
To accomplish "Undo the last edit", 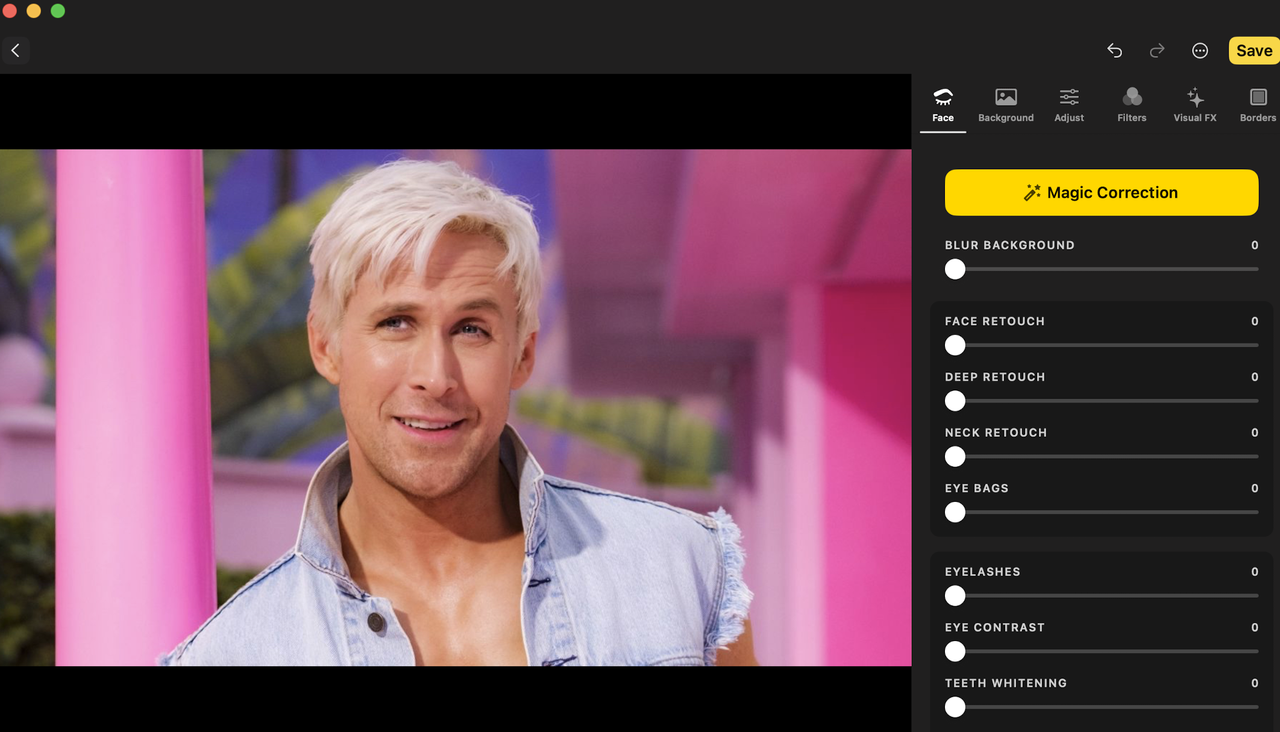I will 1114,51.
